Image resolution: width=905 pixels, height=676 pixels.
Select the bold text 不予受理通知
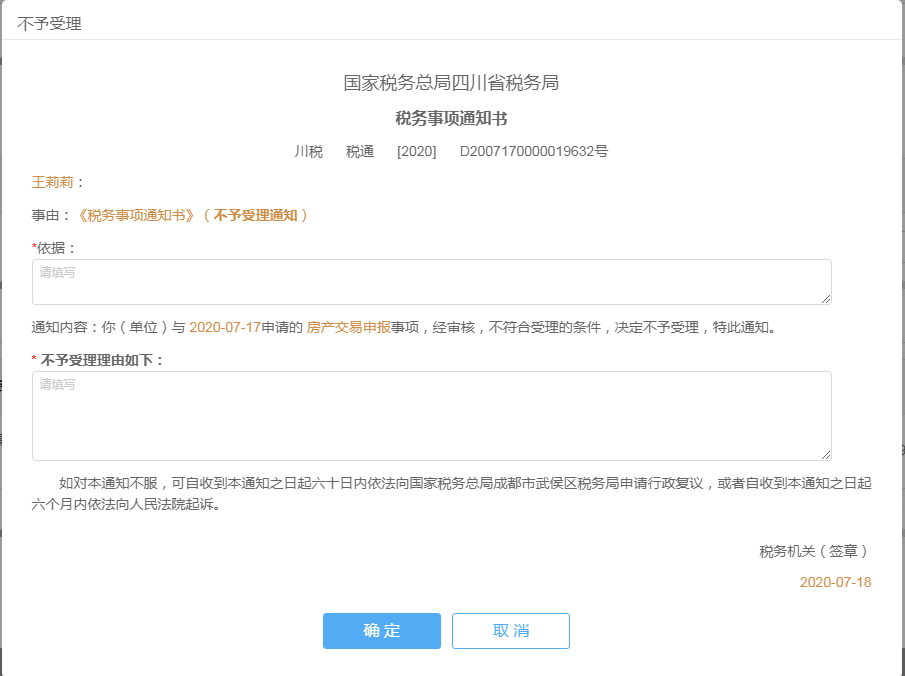tap(256, 215)
